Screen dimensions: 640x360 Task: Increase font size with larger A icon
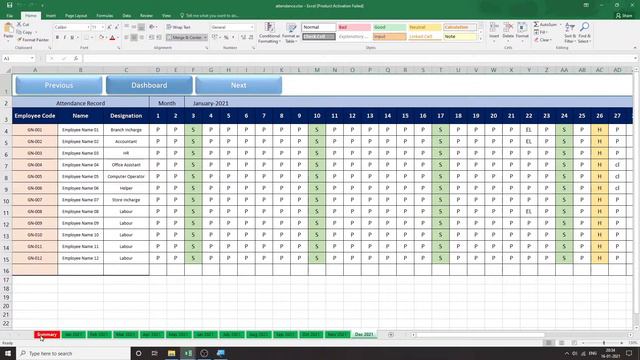[x=109, y=27]
